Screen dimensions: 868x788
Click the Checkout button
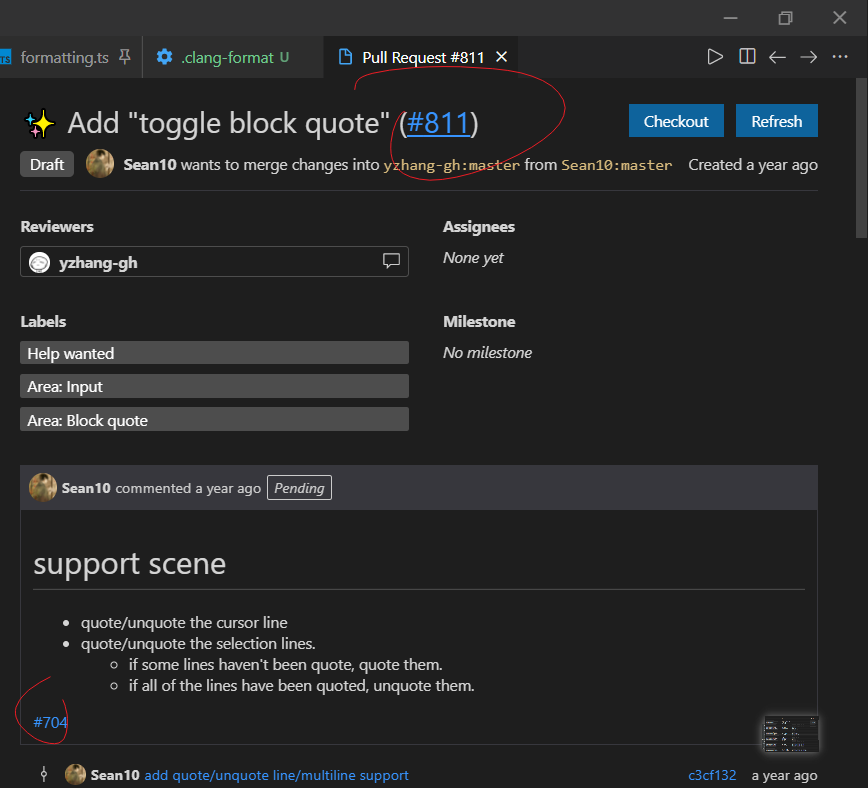(x=676, y=120)
